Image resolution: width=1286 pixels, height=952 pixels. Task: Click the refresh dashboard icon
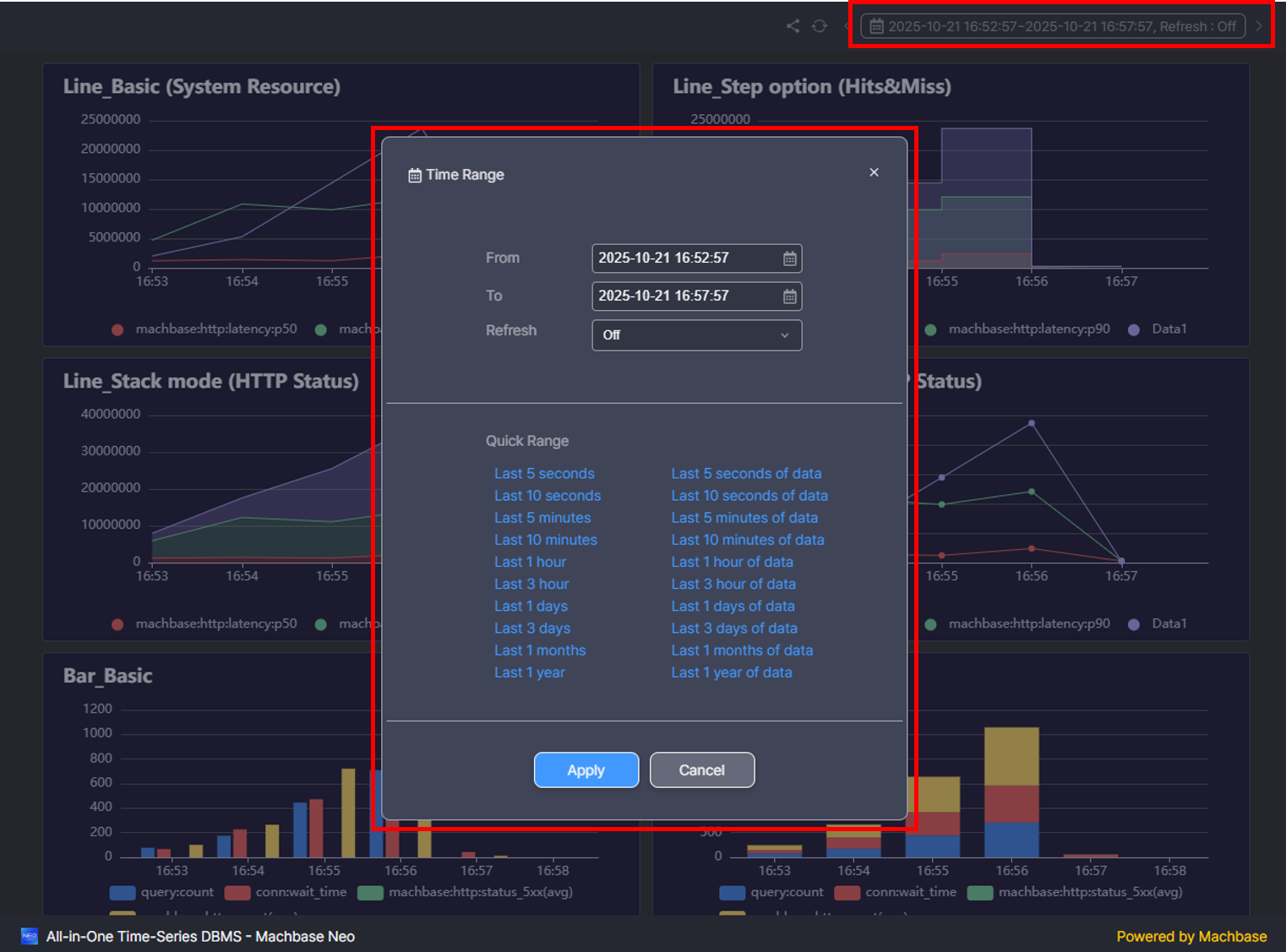click(x=820, y=26)
